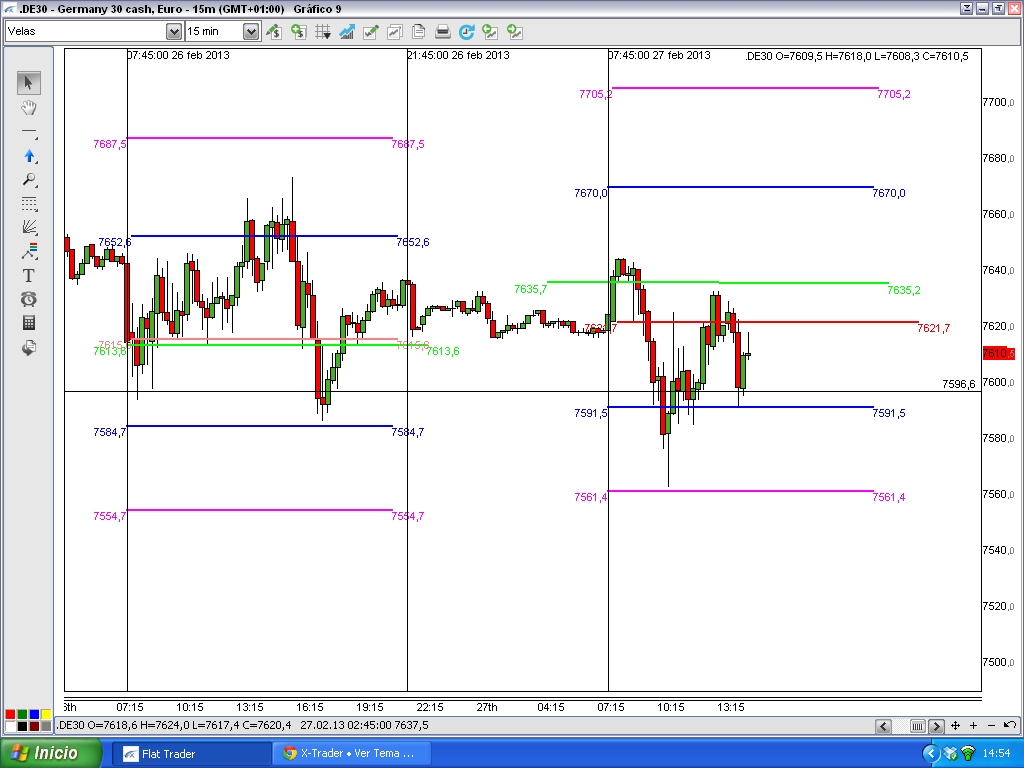Pick the black color swatch
The width and height of the screenshot is (1024, 768).
point(22,726)
